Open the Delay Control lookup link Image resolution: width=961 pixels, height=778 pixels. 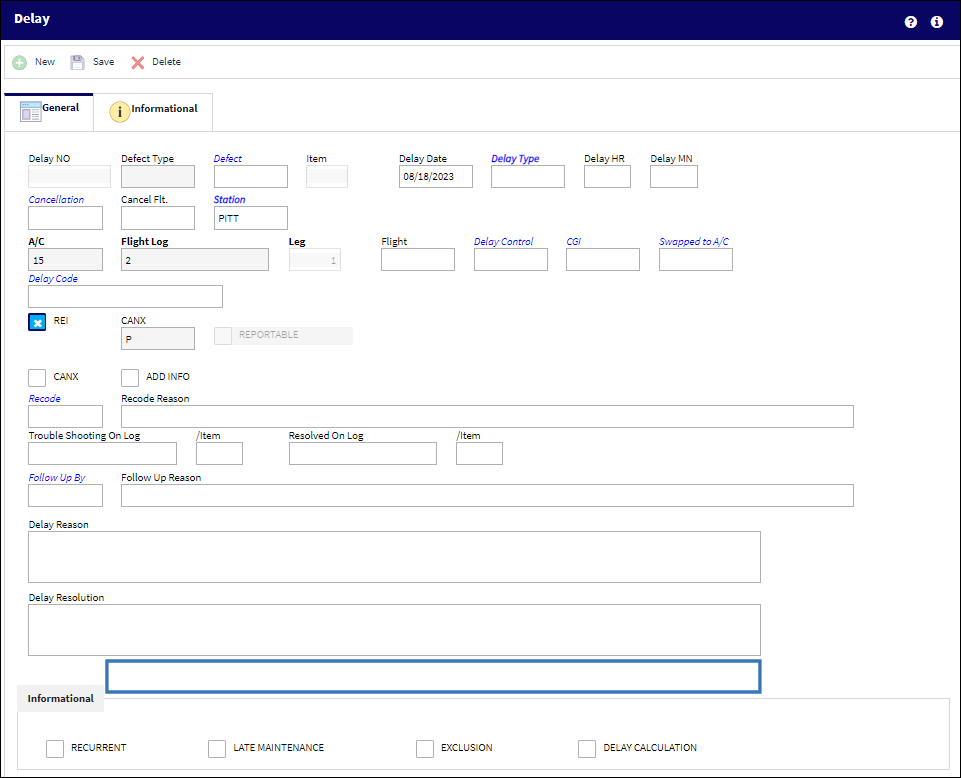(504, 242)
